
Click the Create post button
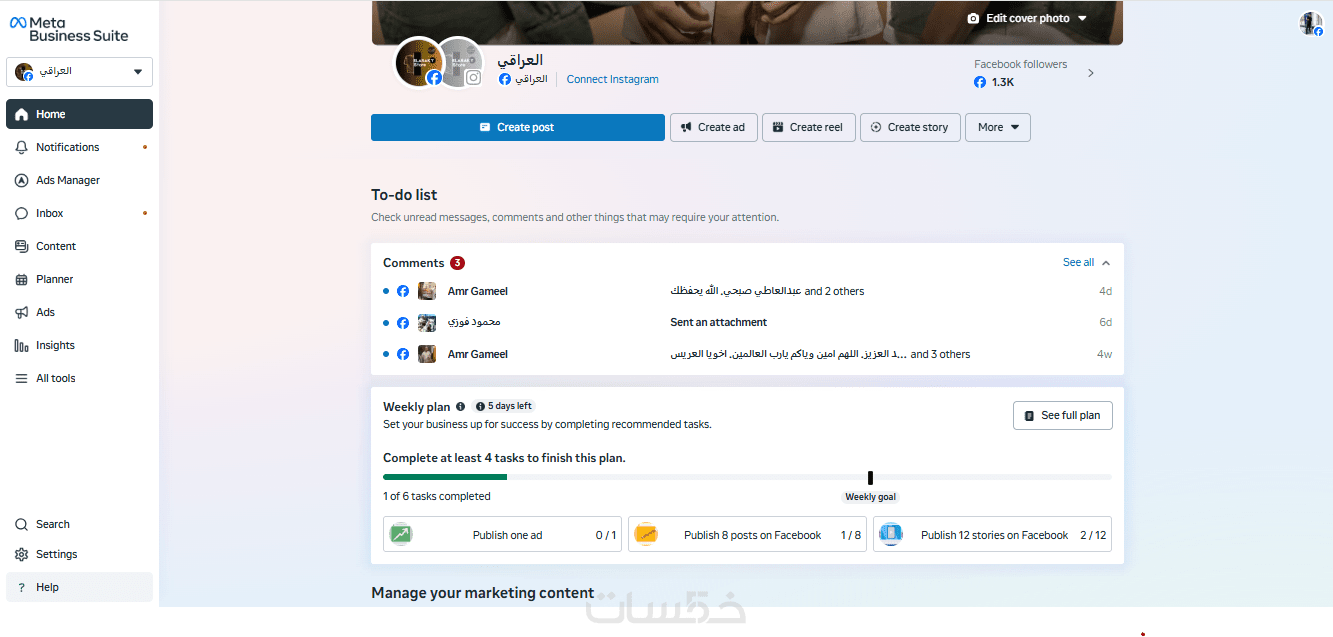point(517,127)
